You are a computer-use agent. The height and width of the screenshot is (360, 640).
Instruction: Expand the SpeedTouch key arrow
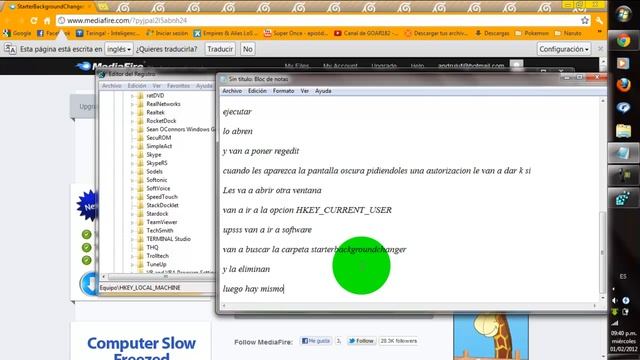click(132, 197)
